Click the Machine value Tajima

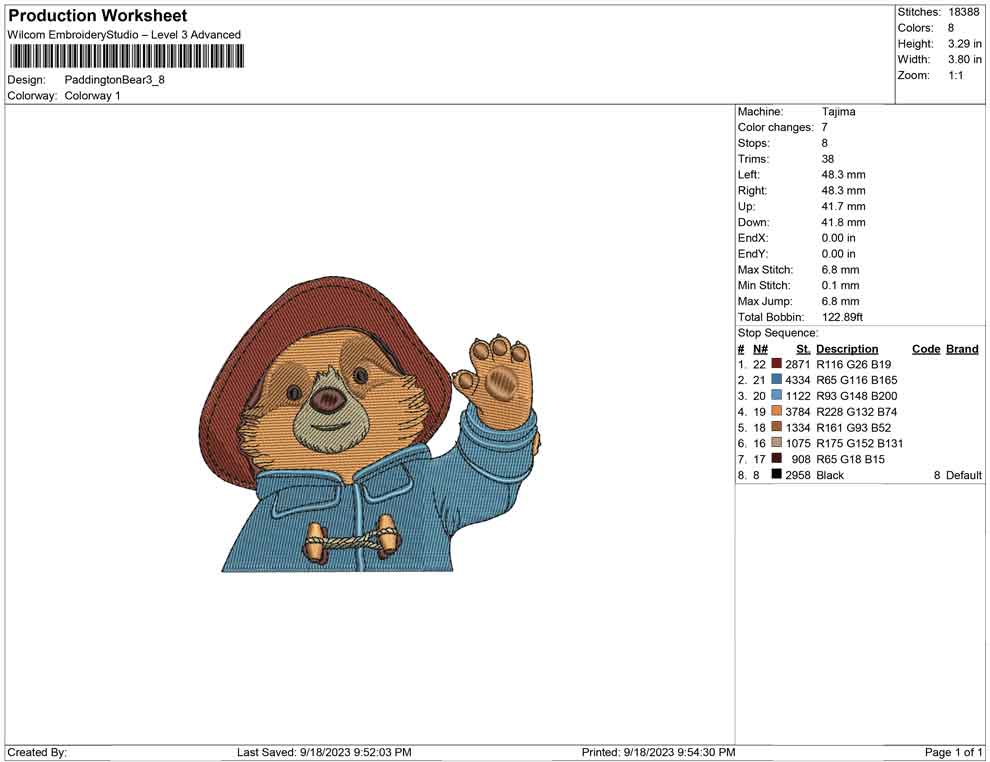point(838,111)
